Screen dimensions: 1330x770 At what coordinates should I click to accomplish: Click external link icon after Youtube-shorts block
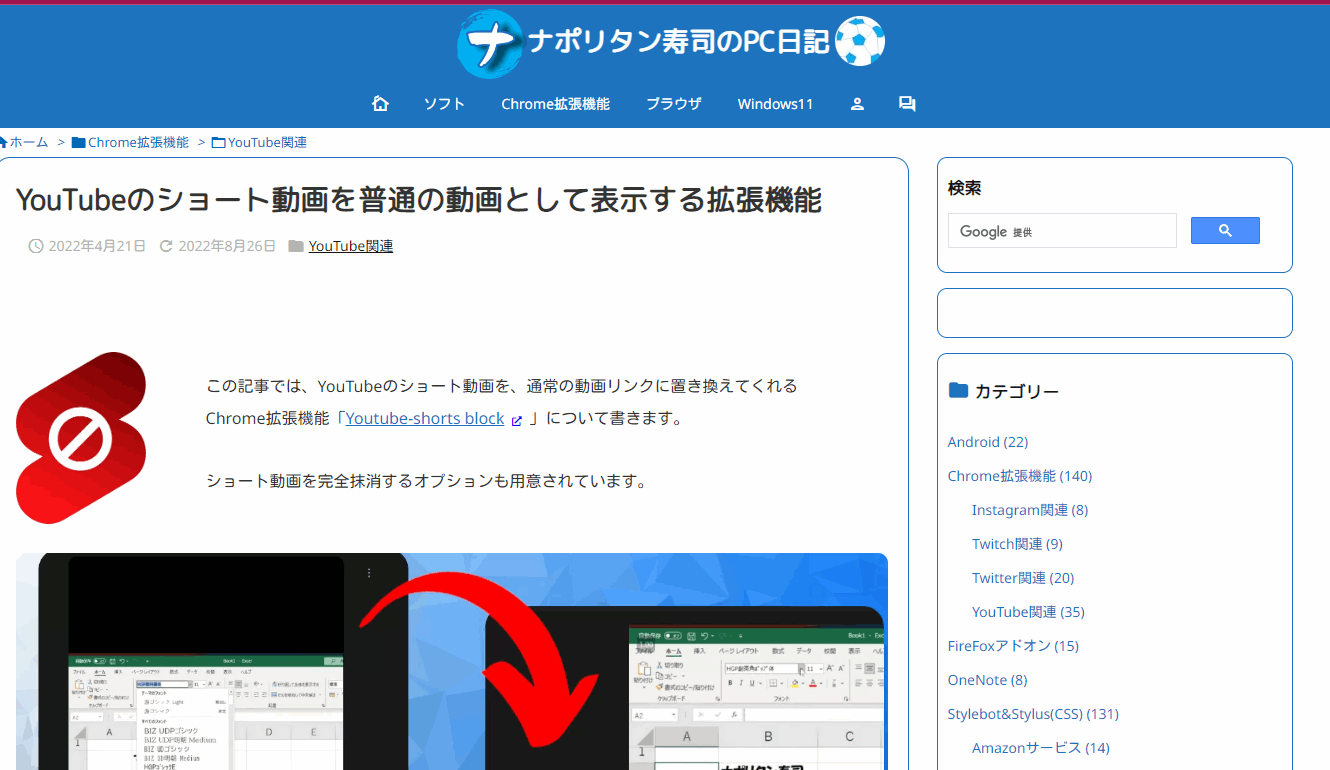click(x=517, y=420)
